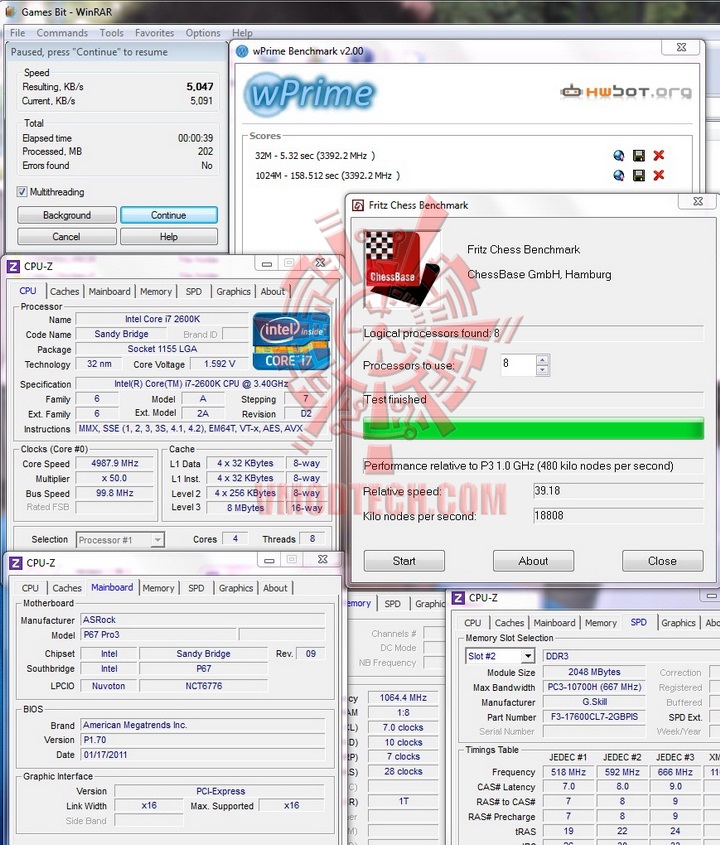Open Graphics tab in top CPU-Z window
720x845 pixels.
coord(233,292)
